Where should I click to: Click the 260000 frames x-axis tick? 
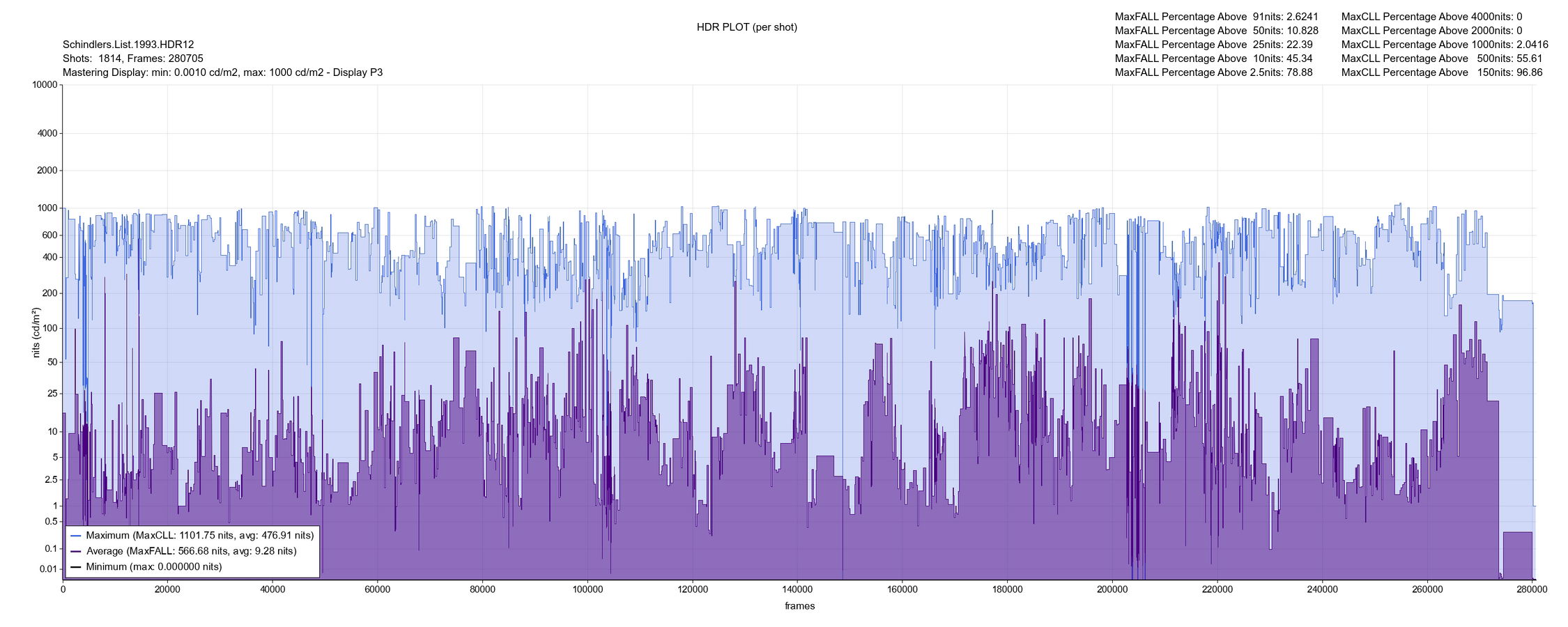coord(1427,589)
